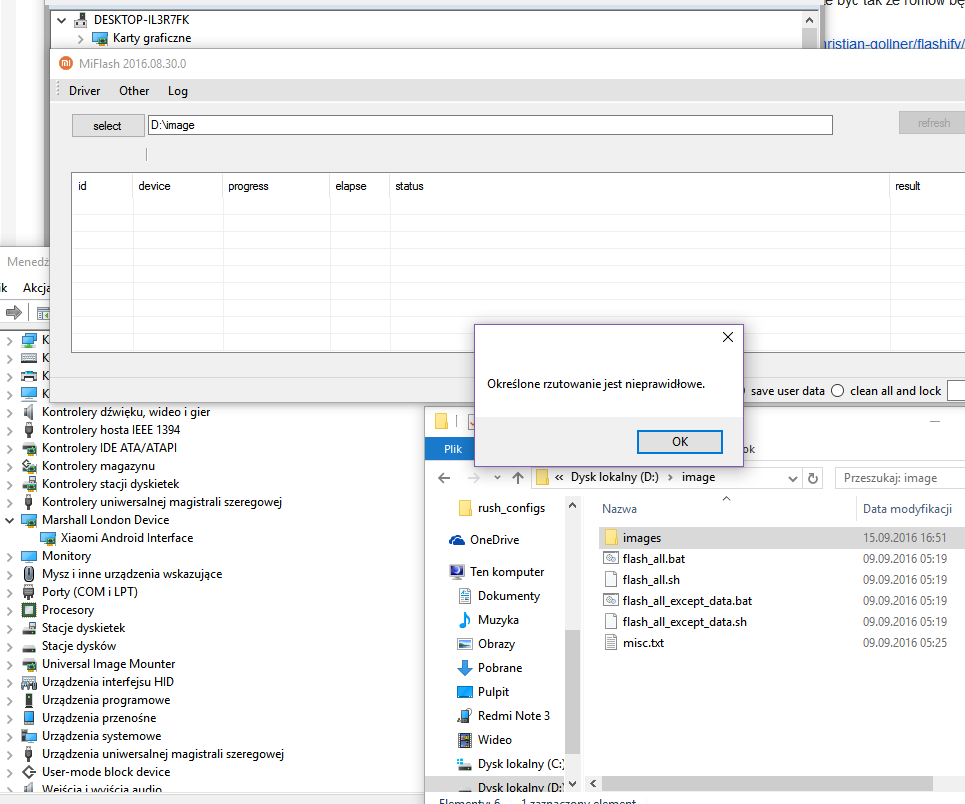
Task: Select the Xiaomi Android Interface device icon
Action: [x=48, y=538]
